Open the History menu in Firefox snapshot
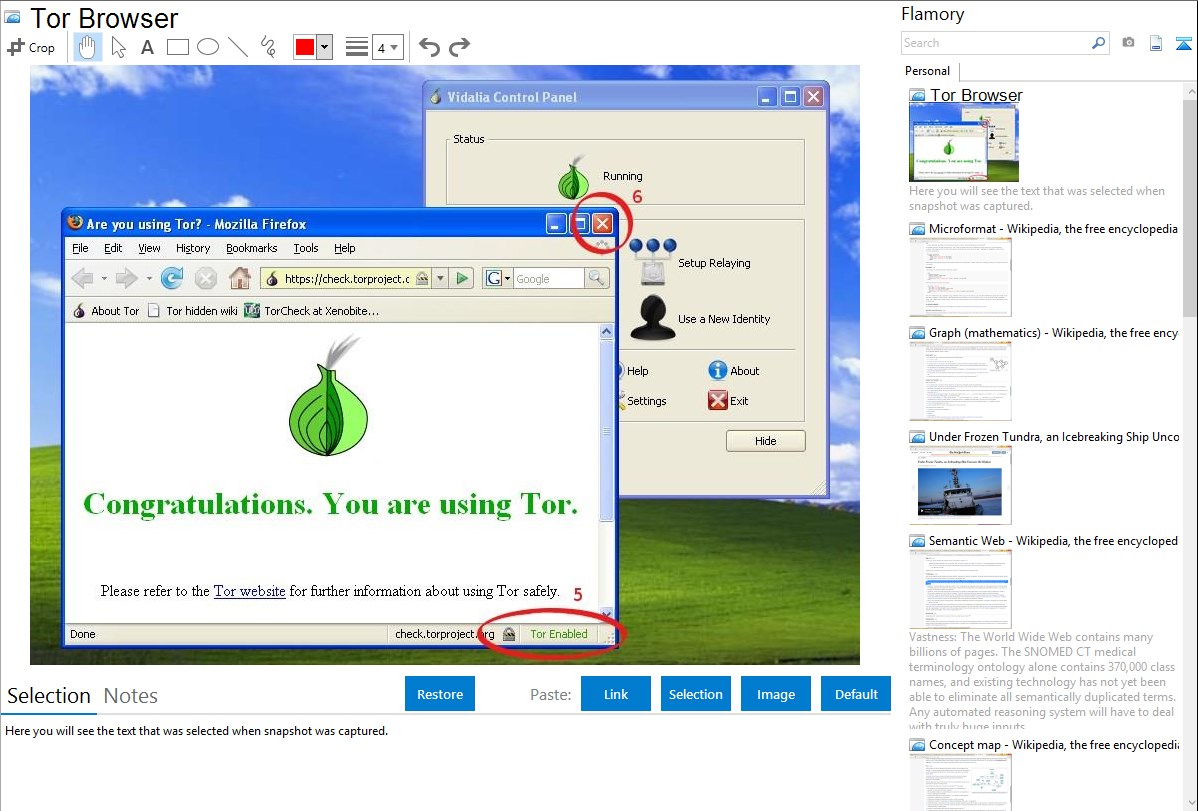Screen dimensions: 1198x811 click(193, 248)
